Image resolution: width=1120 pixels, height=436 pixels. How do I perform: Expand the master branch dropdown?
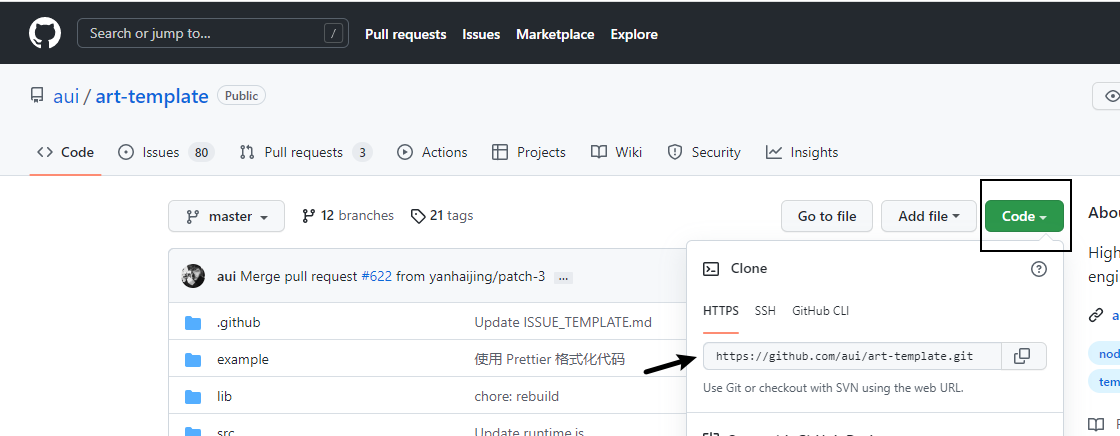pos(226,216)
